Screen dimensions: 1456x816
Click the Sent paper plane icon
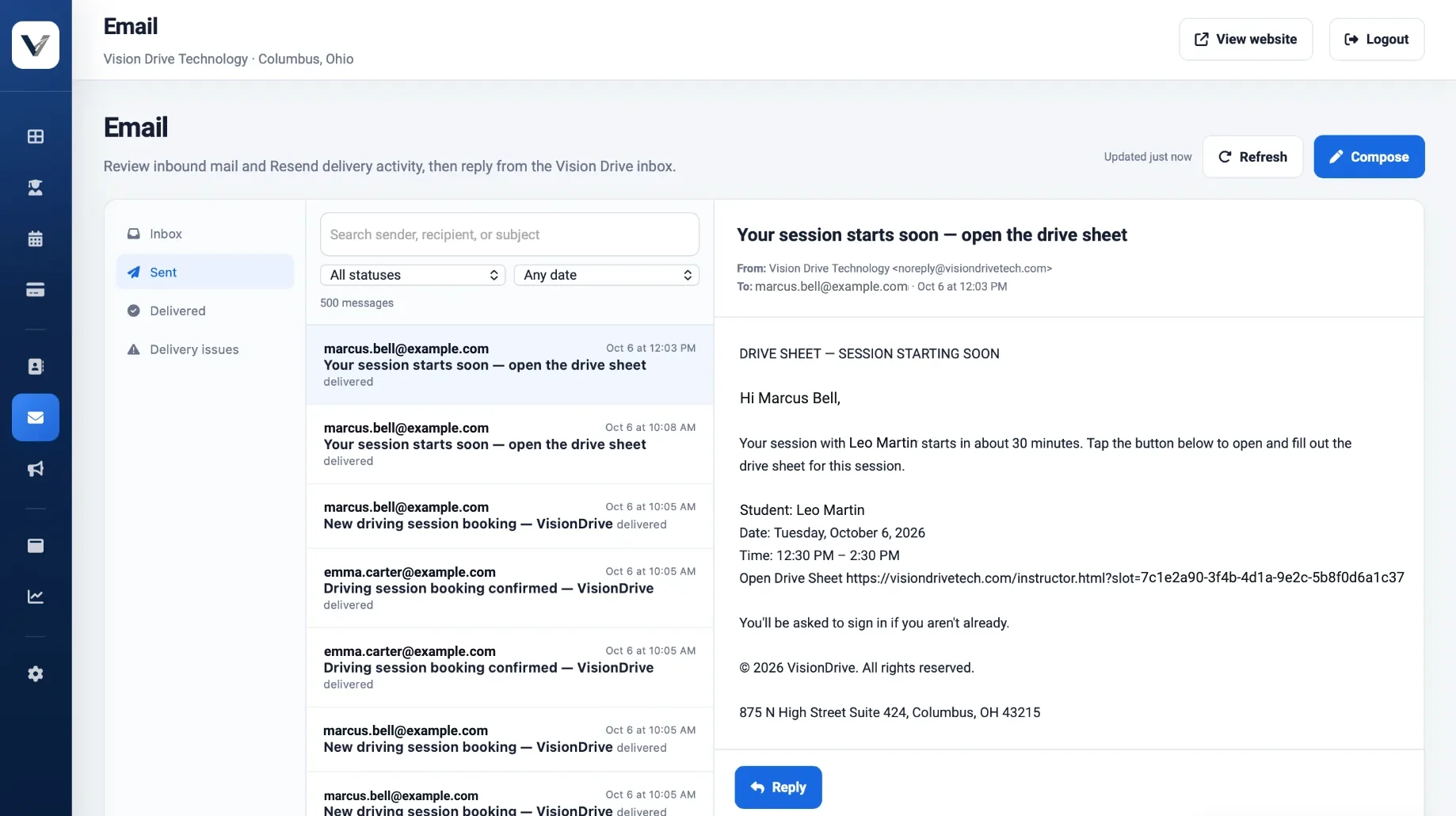coord(134,272)
